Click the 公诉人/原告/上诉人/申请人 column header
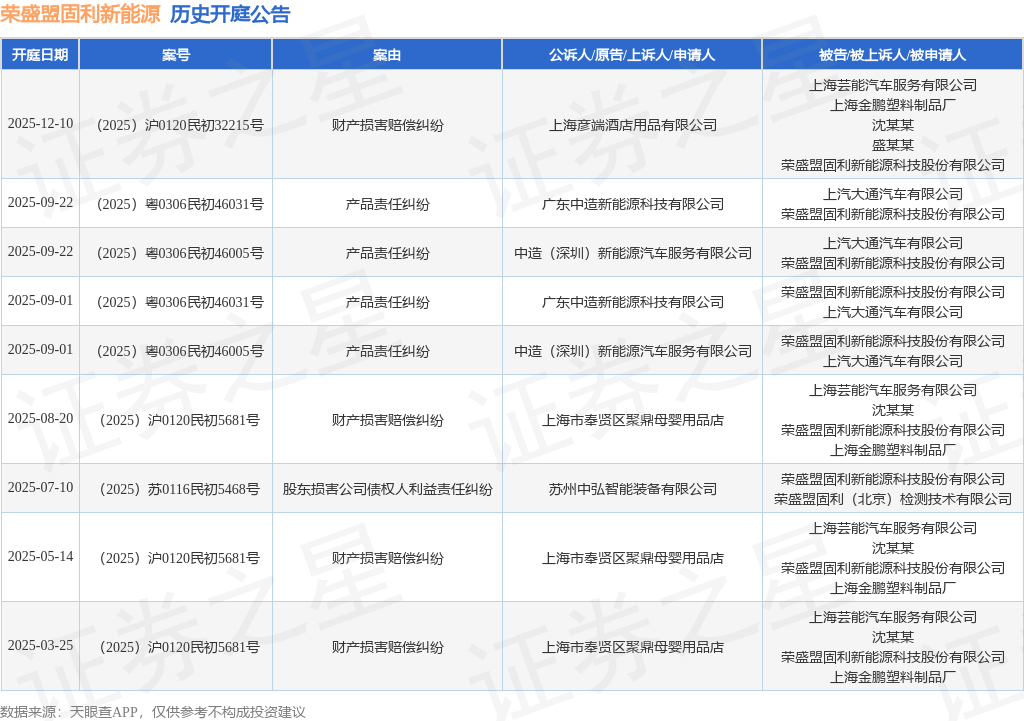Image resolution: width=1024 pixels, height=721 pixels. tap(632, 55)
